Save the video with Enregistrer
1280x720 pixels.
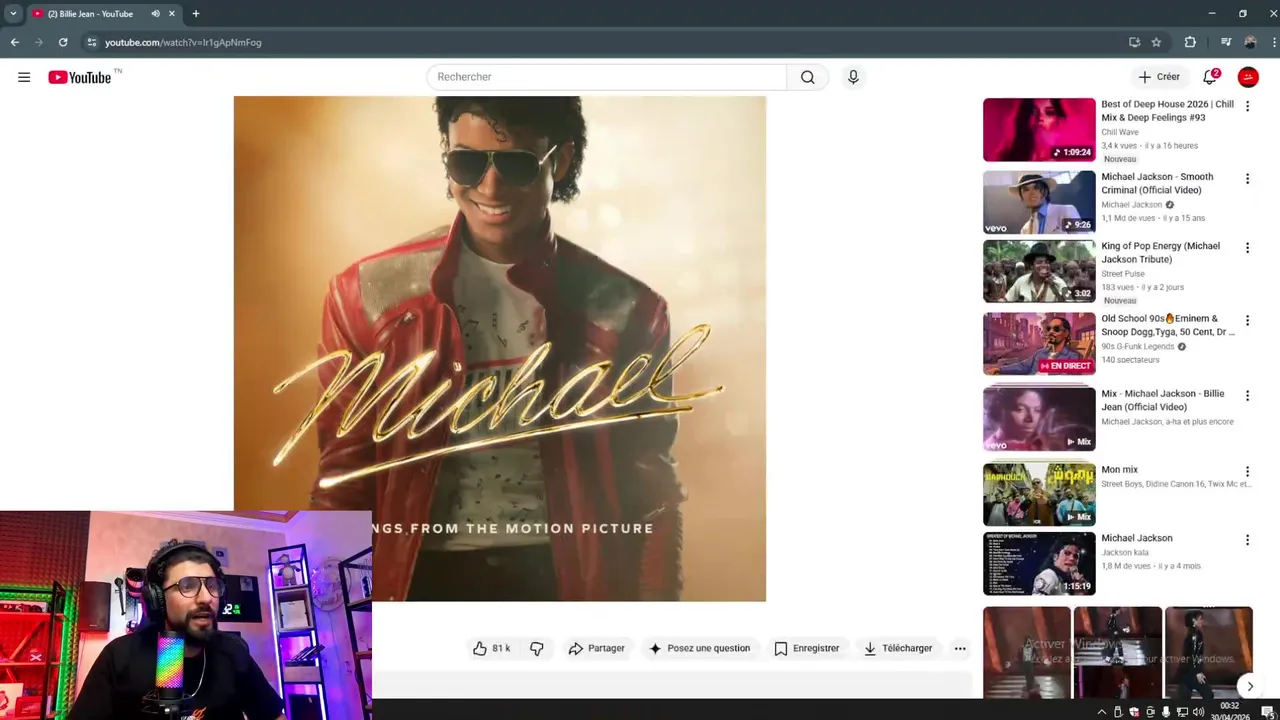pyautogui.click(x=806, y=648)
